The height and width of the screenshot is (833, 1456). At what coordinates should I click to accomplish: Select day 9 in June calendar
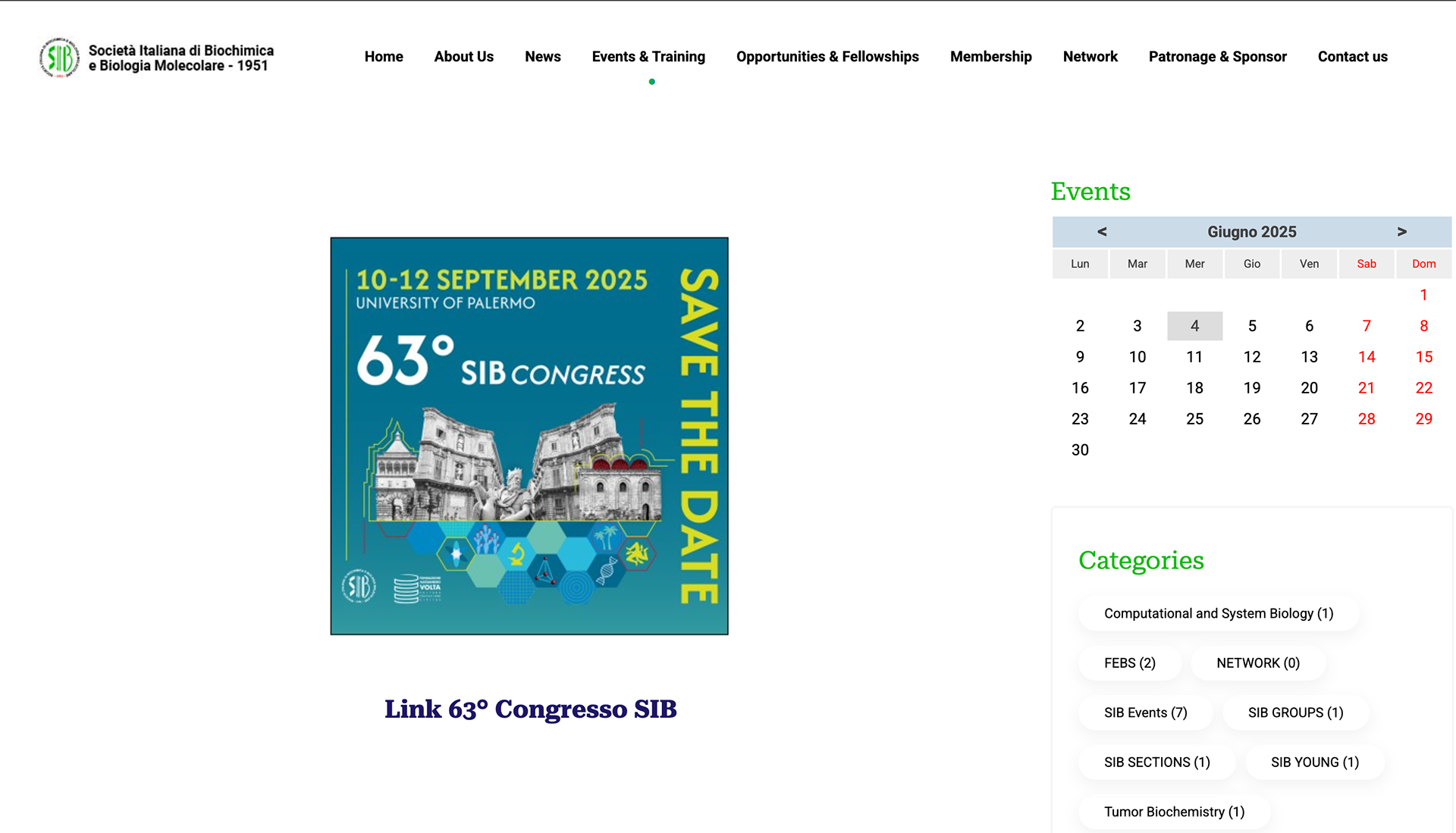tap(1080, 357)
